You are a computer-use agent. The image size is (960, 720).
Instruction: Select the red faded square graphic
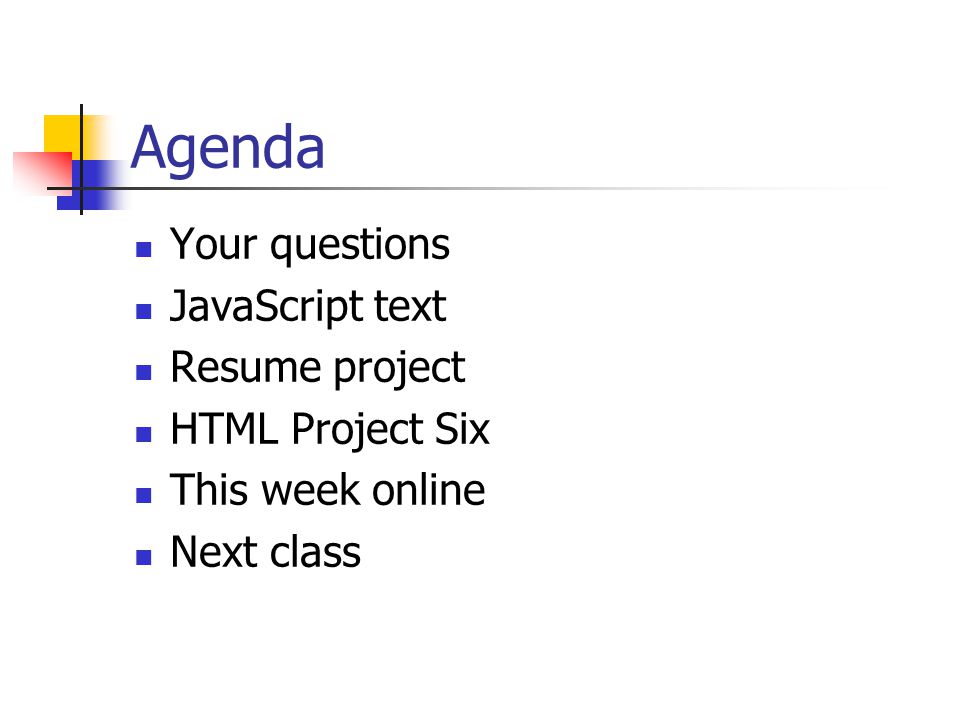[x=42, y=172]
